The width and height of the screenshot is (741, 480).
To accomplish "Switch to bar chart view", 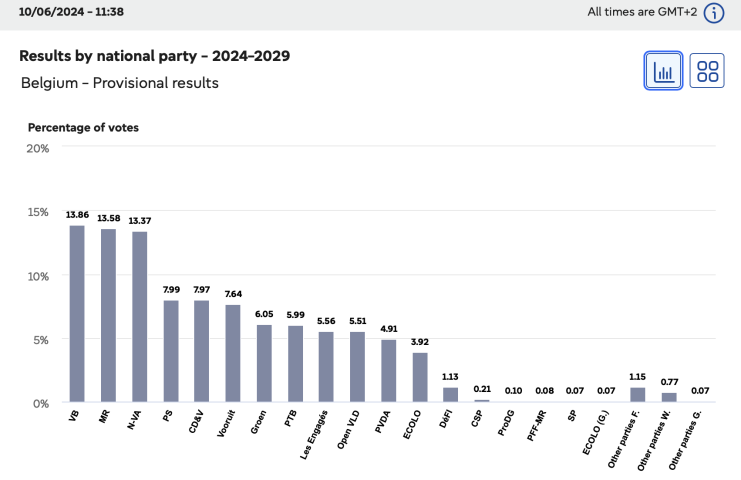I will (x=663, y=71).
